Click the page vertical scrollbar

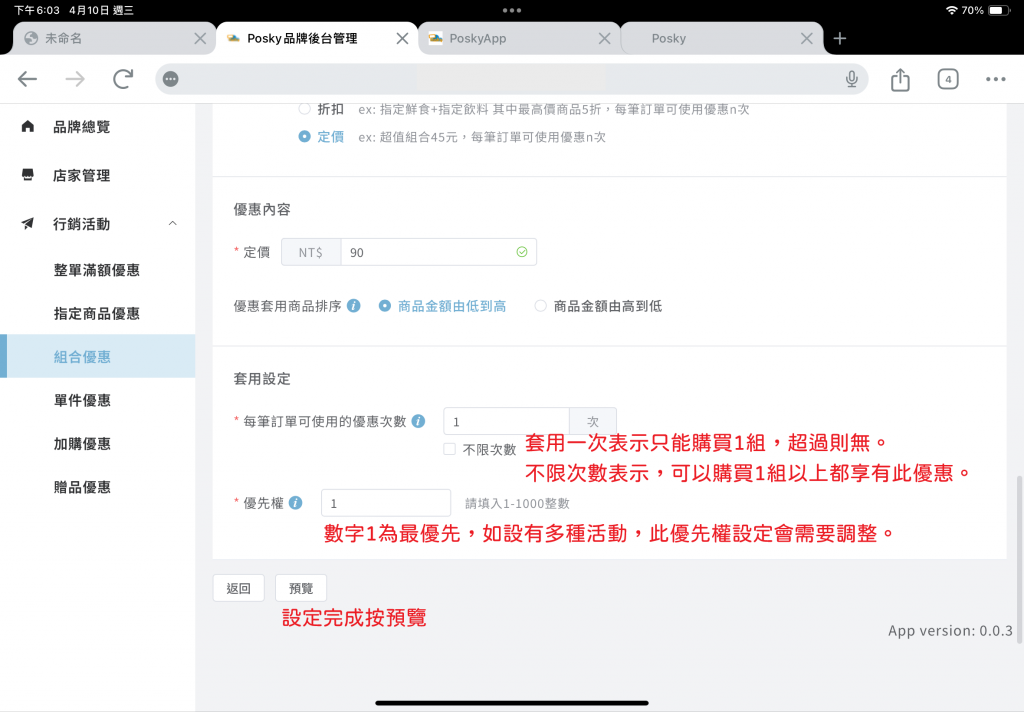pyautogui.click(x=1019, y=560)
